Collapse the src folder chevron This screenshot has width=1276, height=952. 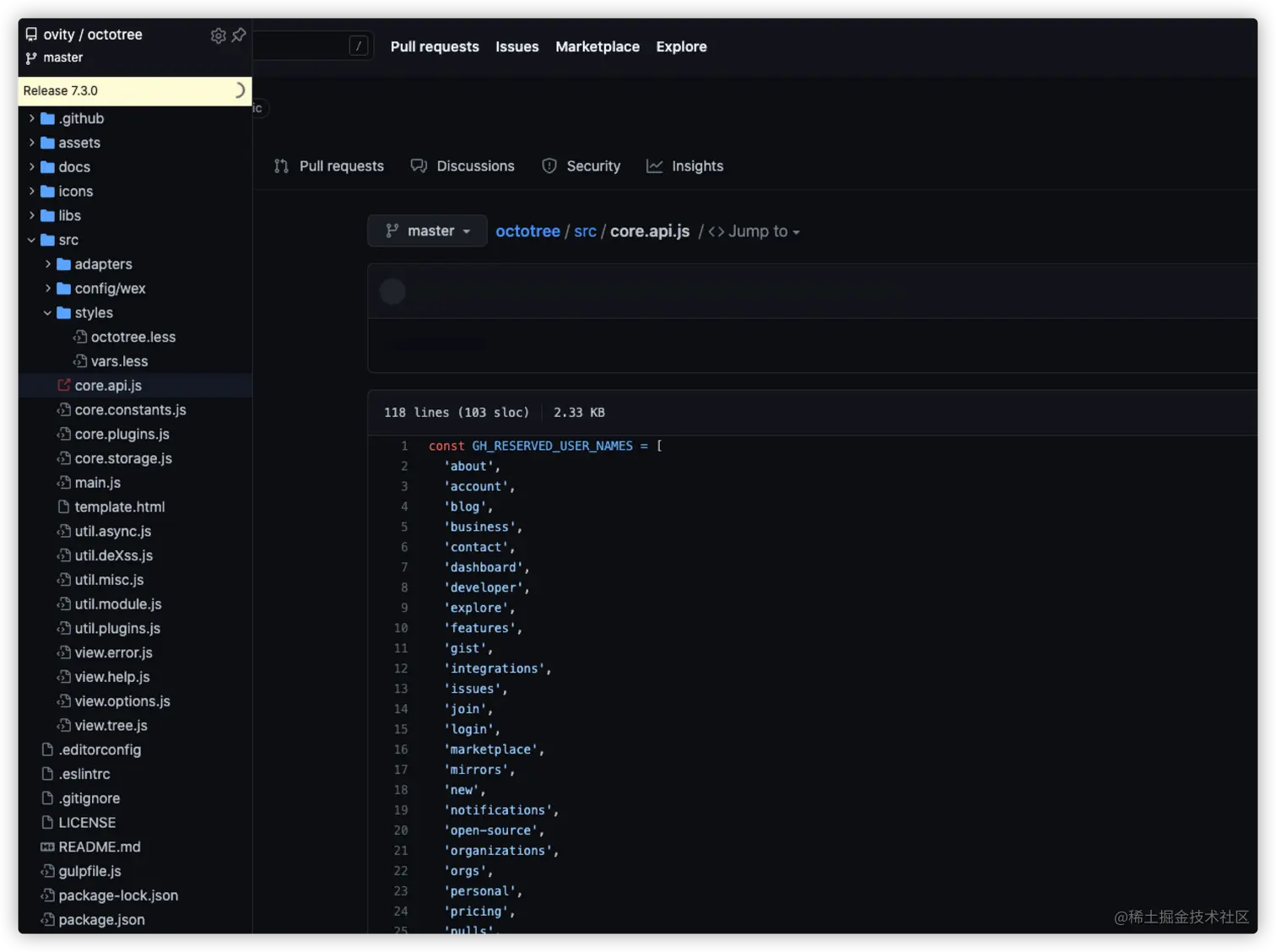[x=32, y=241]
